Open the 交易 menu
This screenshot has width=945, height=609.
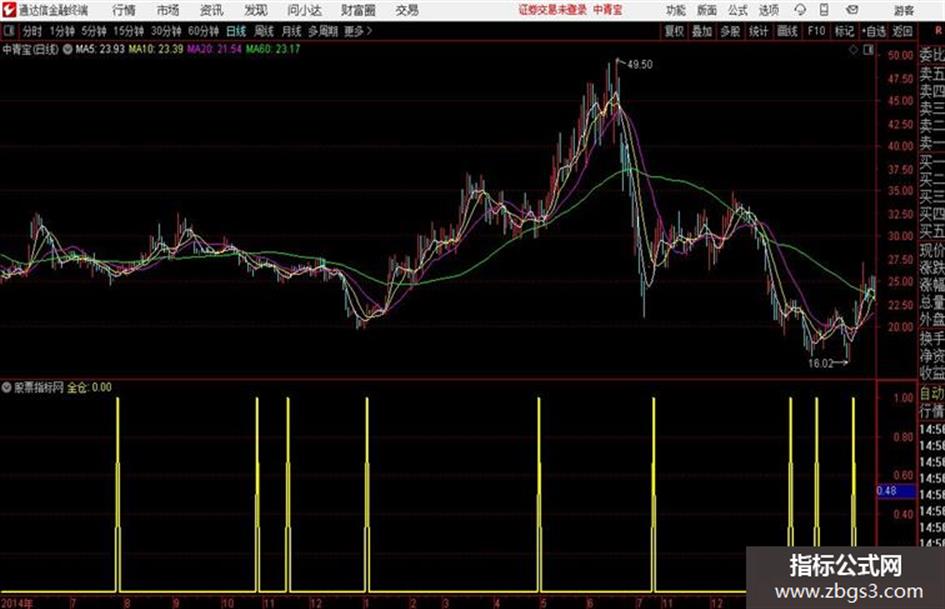(x=407, y=10)
